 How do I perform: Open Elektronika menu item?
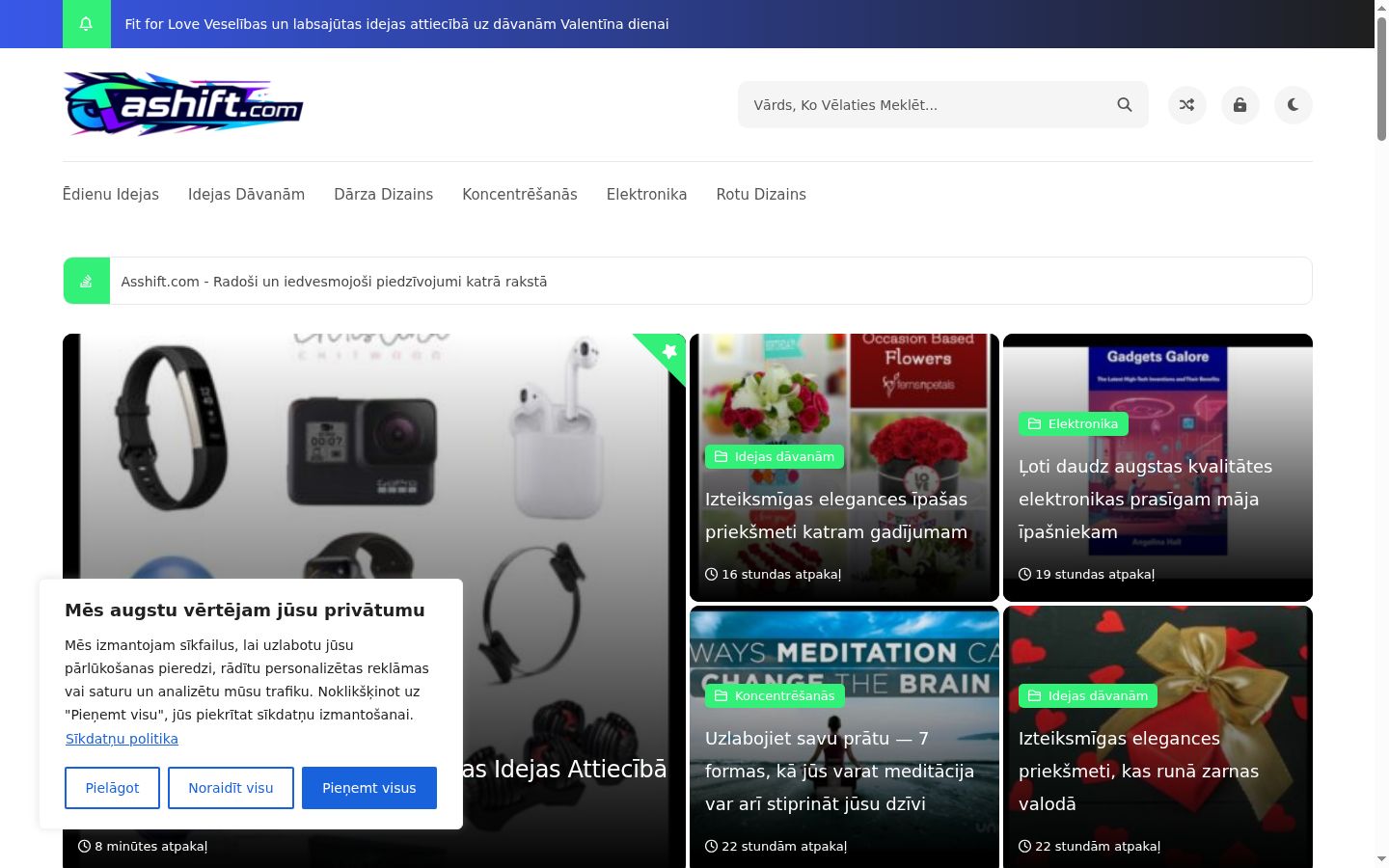(647, 194)
